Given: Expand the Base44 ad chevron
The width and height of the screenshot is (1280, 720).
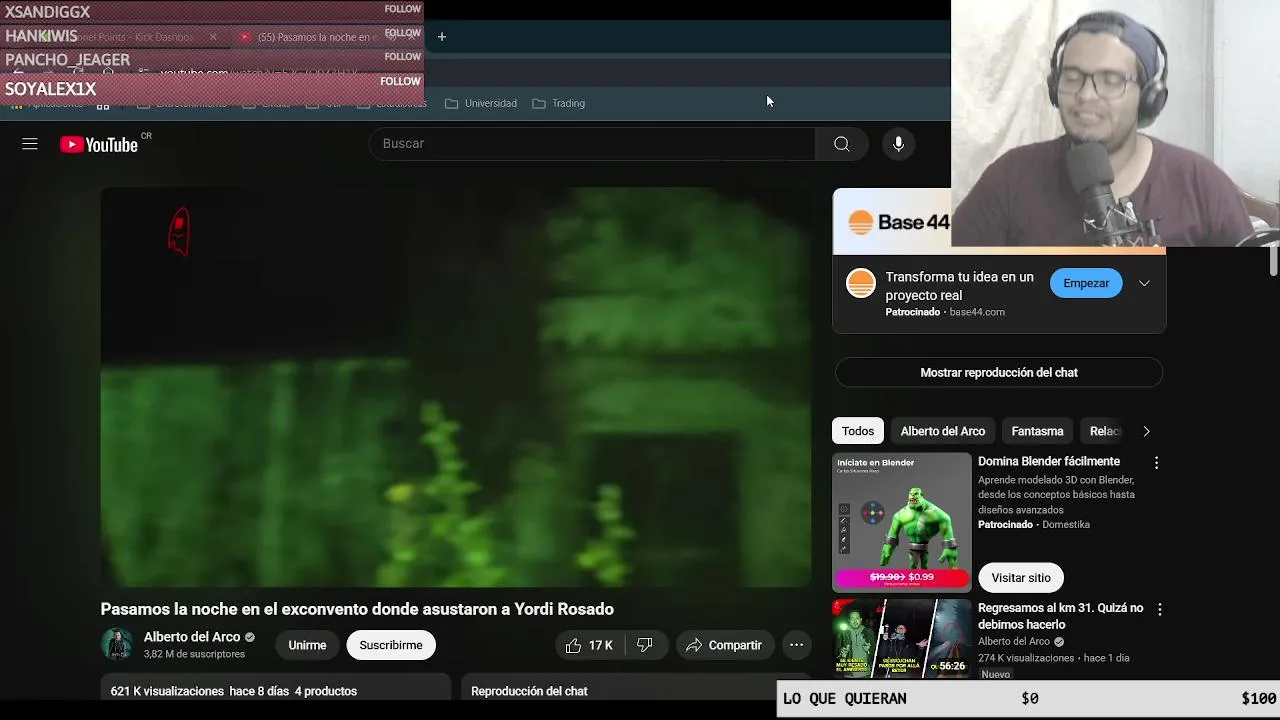Looking at the screenshot, I should (1144, 283).
